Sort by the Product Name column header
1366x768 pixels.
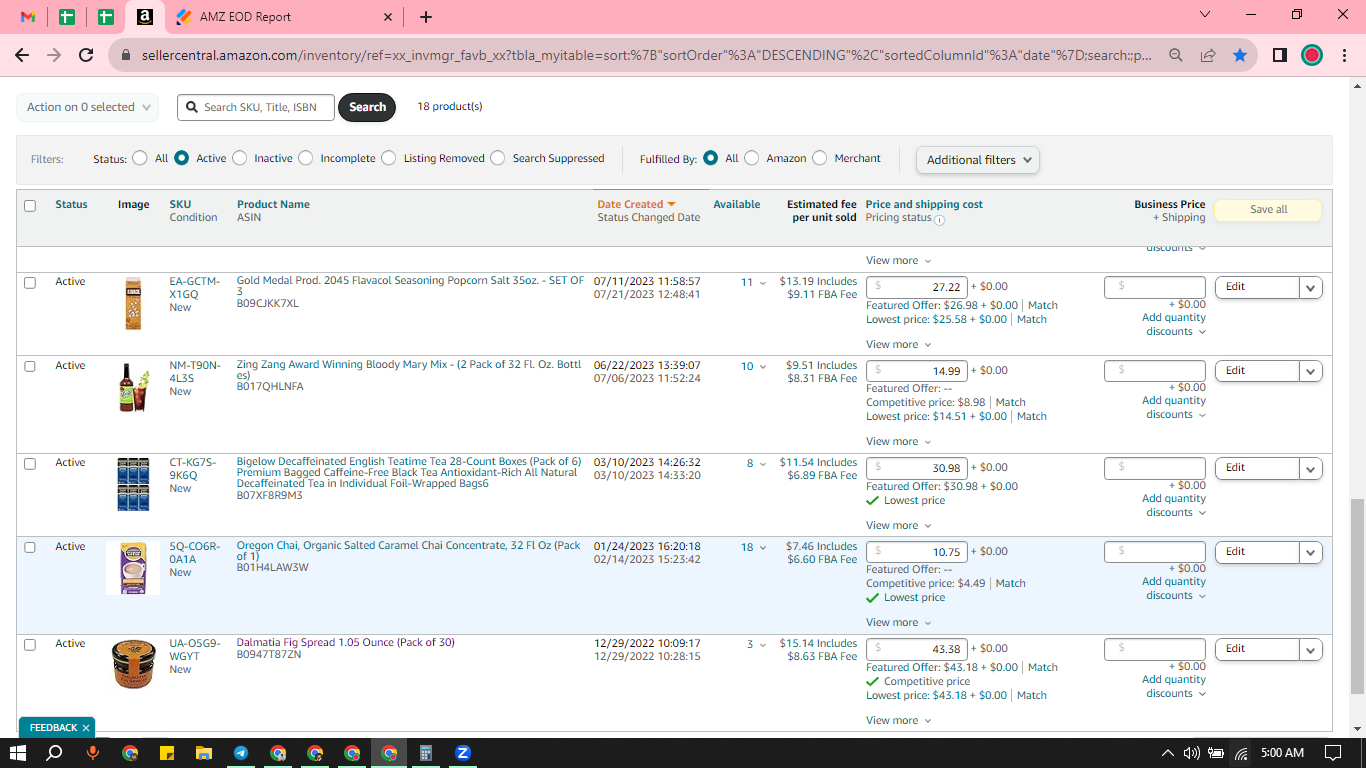273,204
